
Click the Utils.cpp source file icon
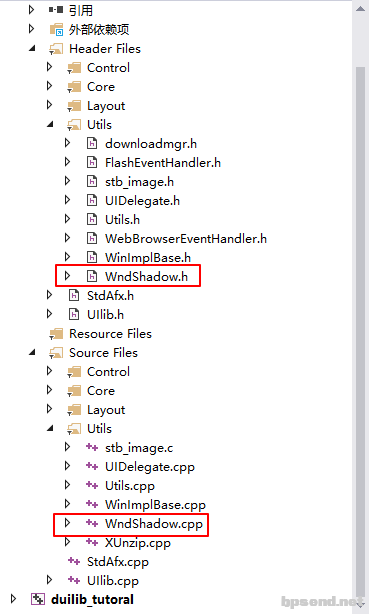tap(92, 486)
